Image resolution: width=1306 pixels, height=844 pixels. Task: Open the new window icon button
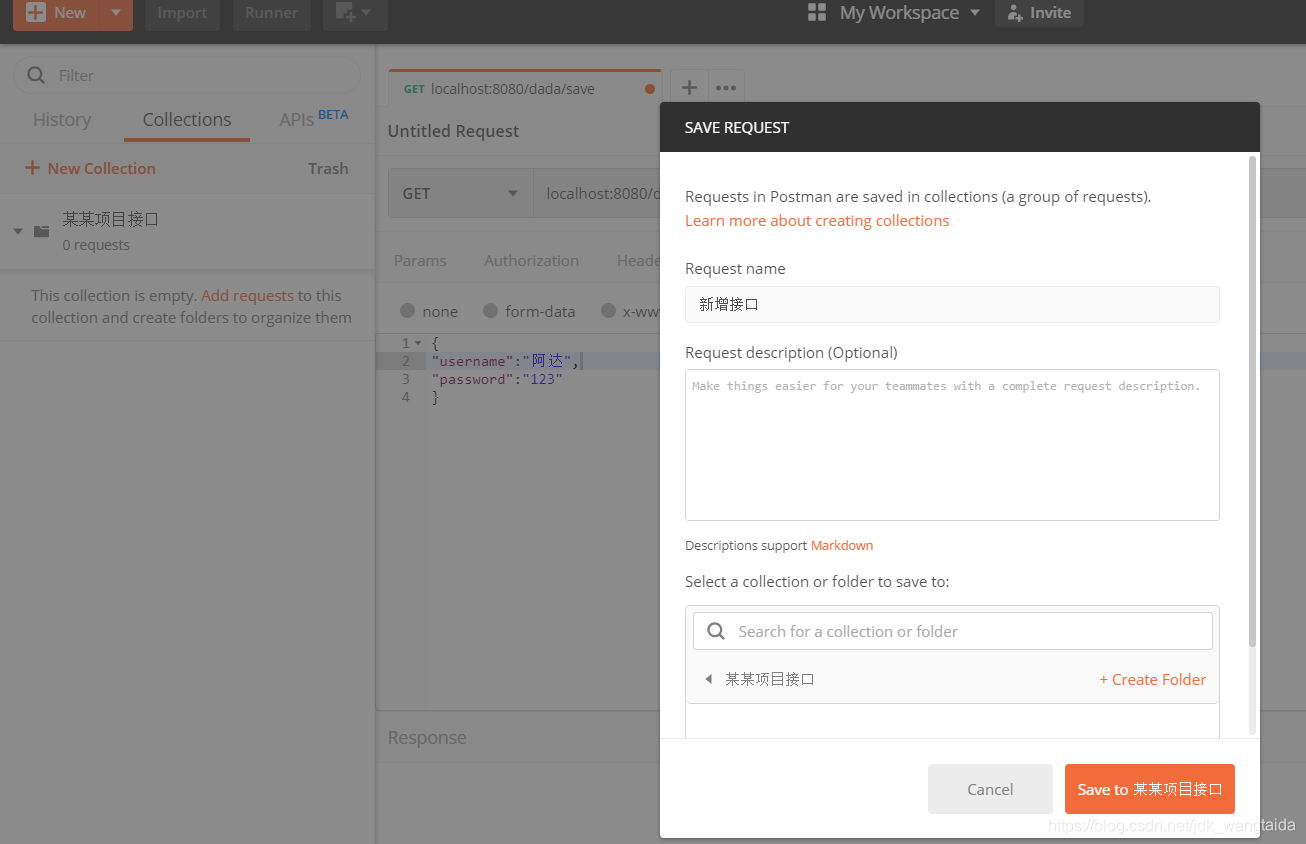347,13
